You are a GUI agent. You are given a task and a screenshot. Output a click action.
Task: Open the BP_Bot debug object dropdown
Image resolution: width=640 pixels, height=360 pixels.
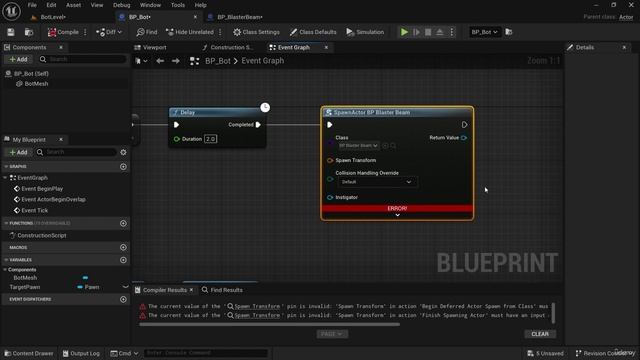(484, 32)
